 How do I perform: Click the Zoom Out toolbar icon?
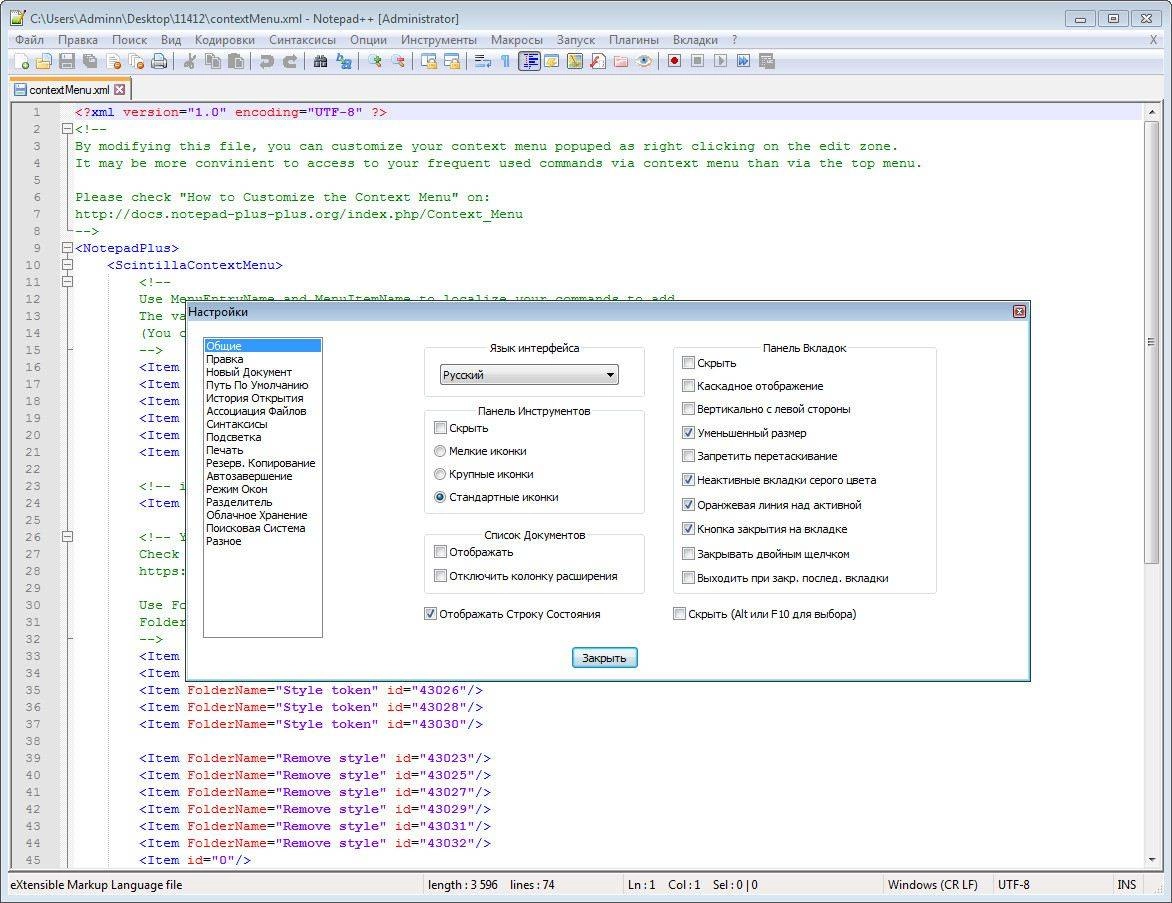click(x=398, y=61)
